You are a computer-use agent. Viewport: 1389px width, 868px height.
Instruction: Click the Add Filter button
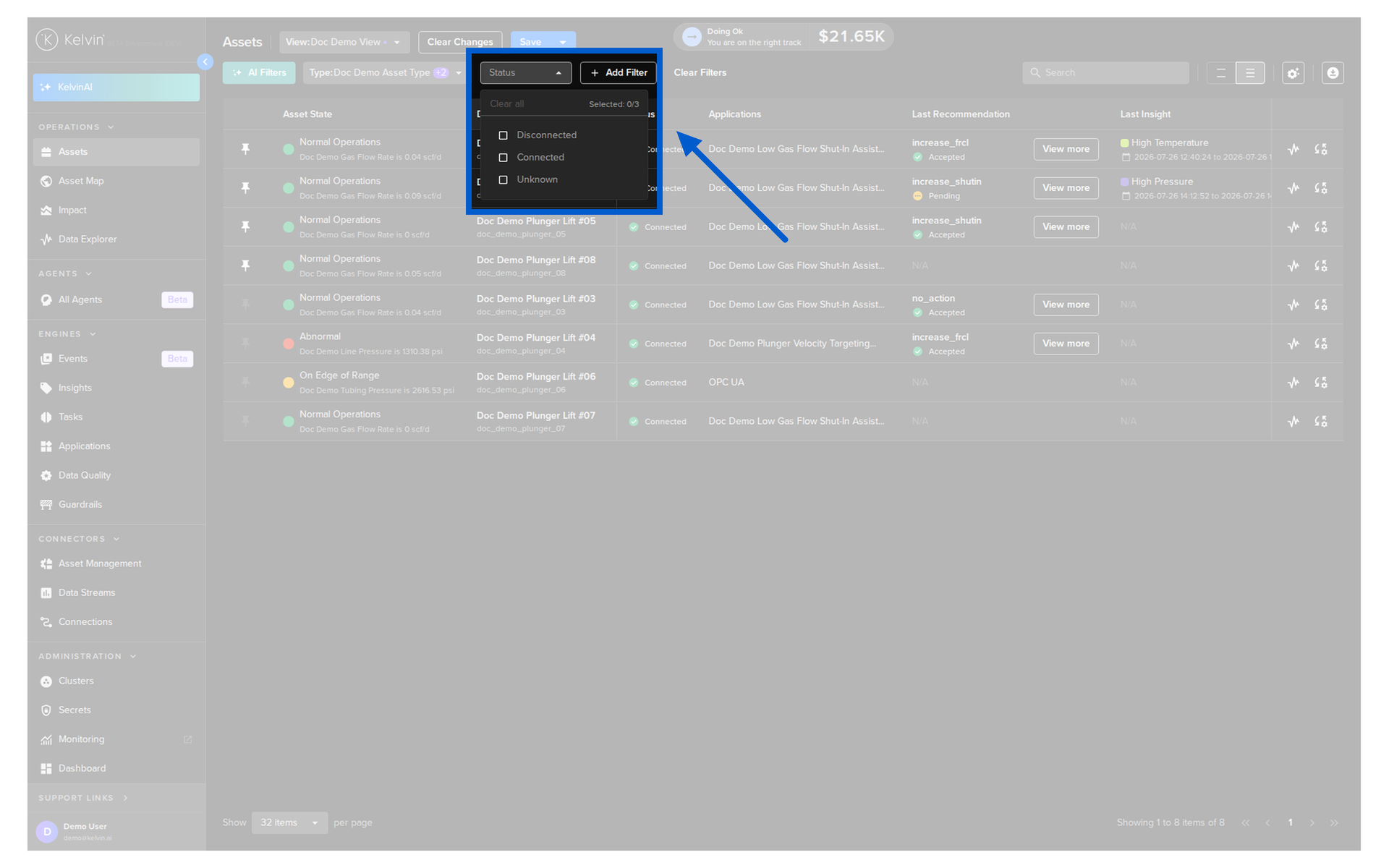point(619,73)
